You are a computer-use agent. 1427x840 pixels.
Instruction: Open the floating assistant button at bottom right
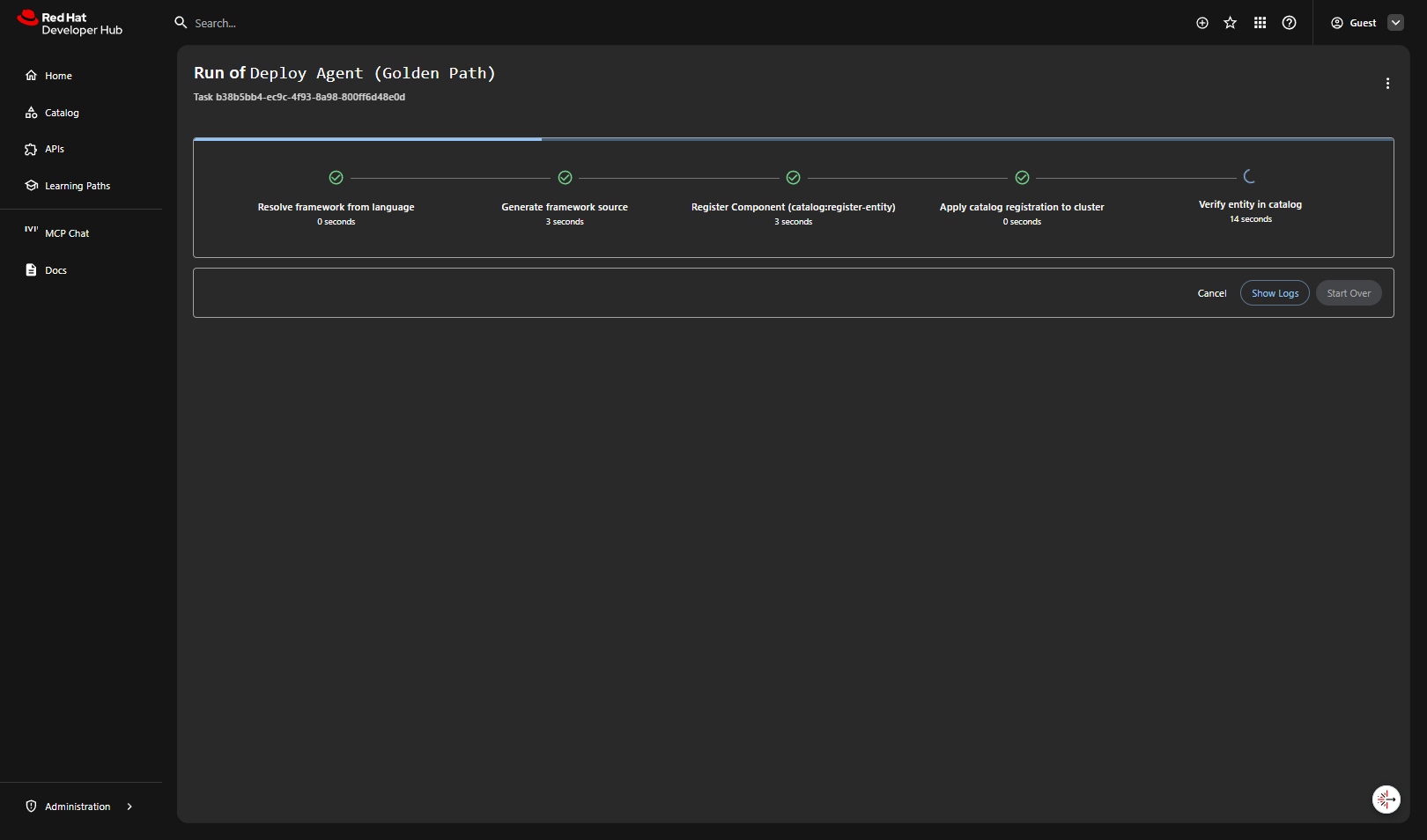pyautogui.click(x=1386, y=799)
